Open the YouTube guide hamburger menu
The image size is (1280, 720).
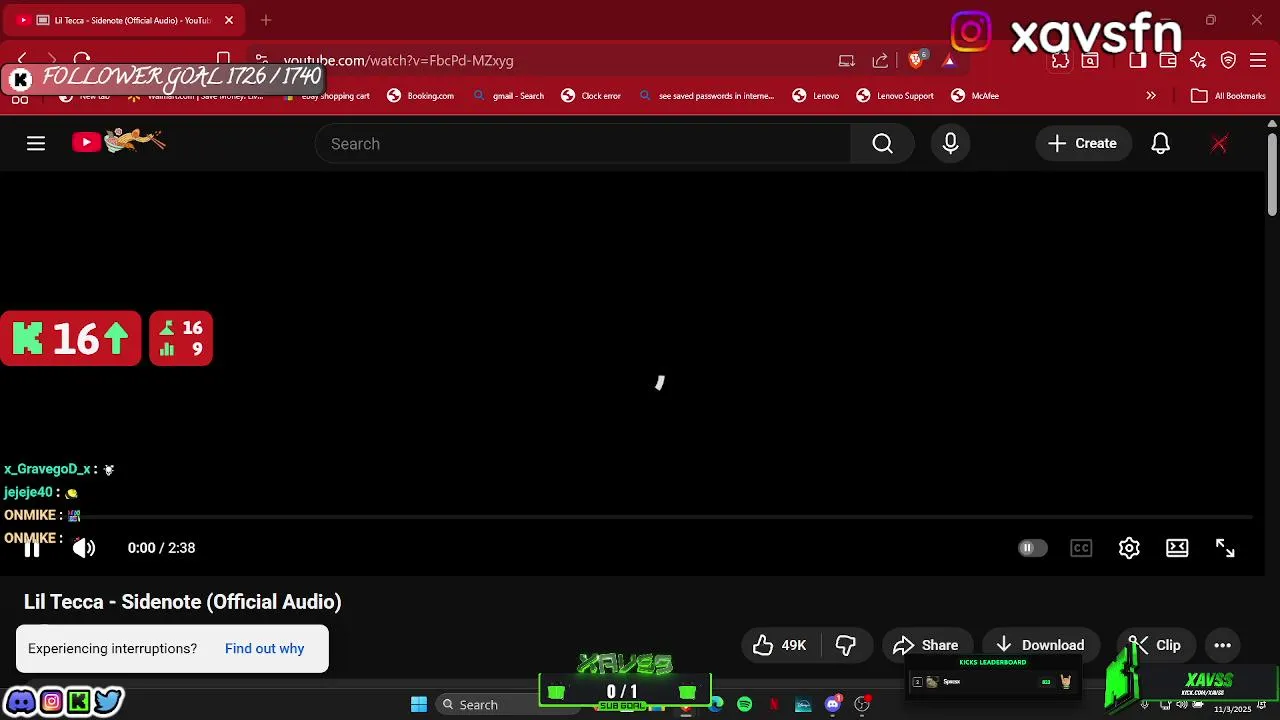(x=36, y=144)
